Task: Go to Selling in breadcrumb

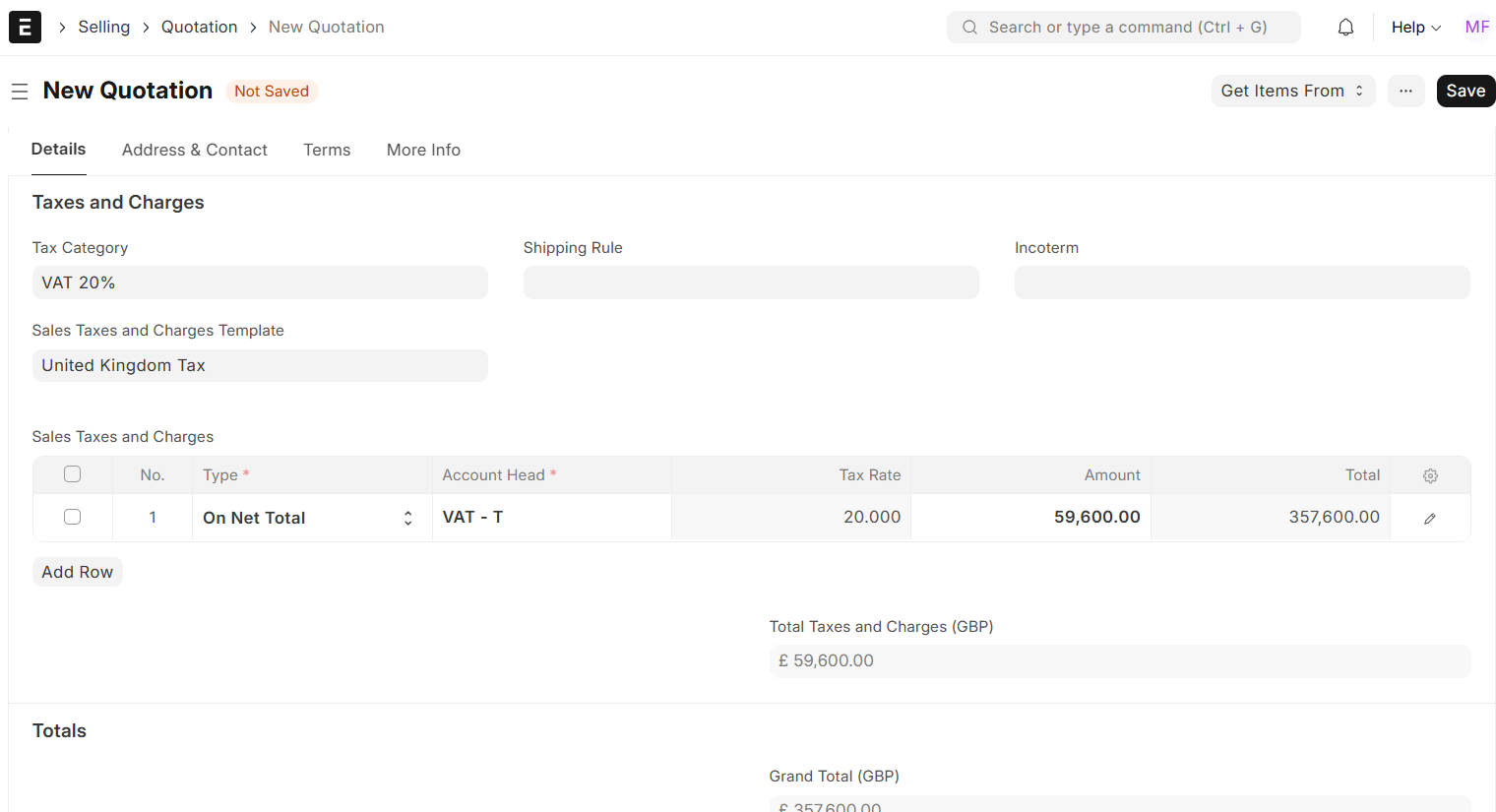Action: click(x=104, y=28)
